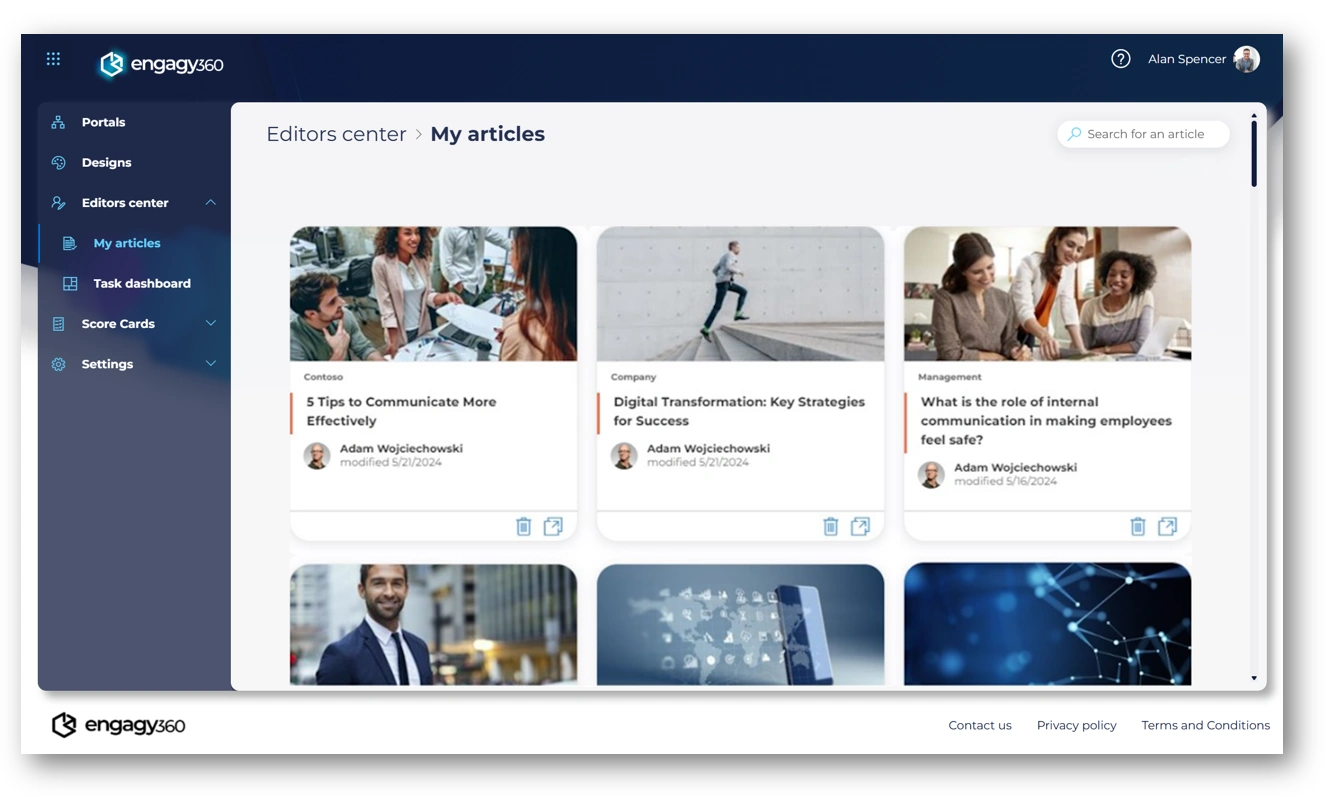This screenshot has width=1325, height=810.
Task: Select My articles in sidebar
Action: pos(126,243)
